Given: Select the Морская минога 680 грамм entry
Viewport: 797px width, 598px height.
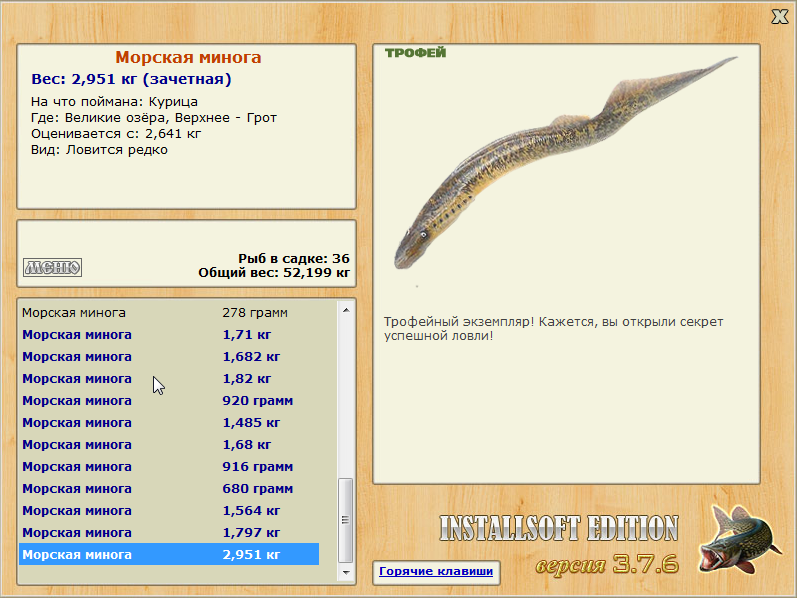Looking at the screenshot, I should point(169,488).
